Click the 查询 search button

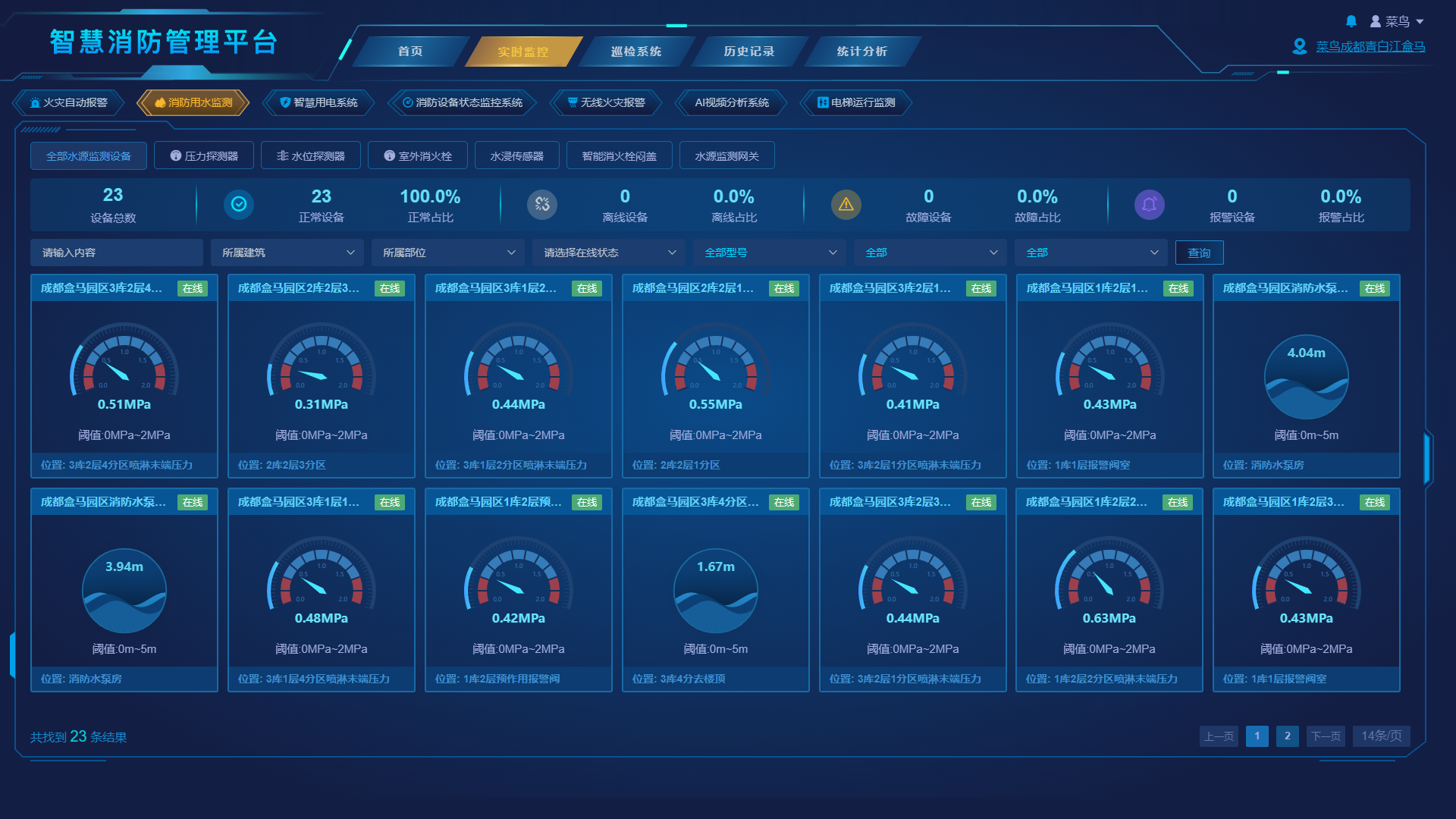coord(1199,253)
